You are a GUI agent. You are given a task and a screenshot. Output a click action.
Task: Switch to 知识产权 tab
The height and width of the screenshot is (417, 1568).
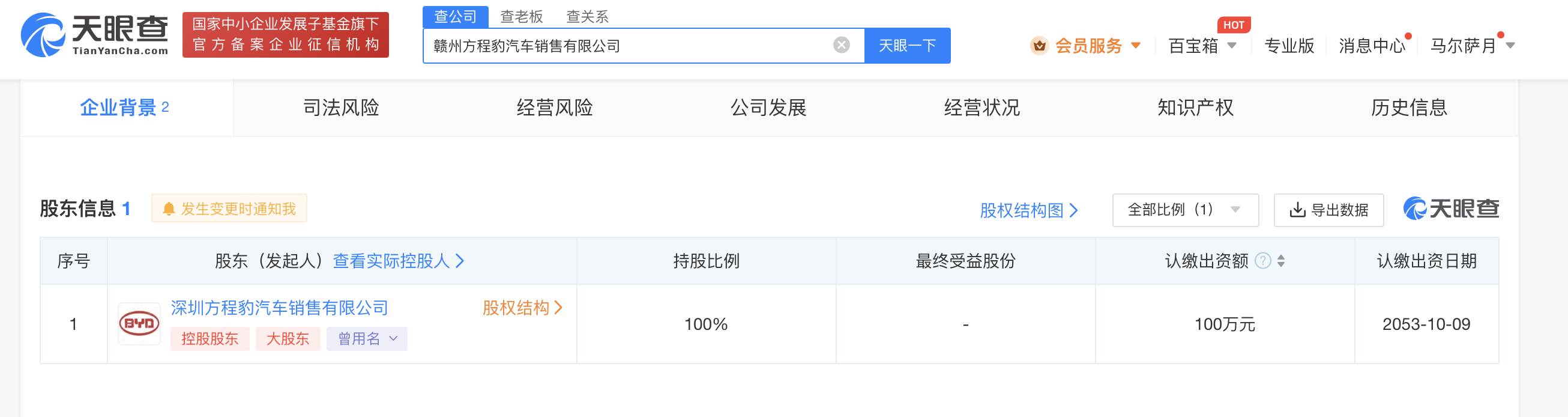(1195, 108)
